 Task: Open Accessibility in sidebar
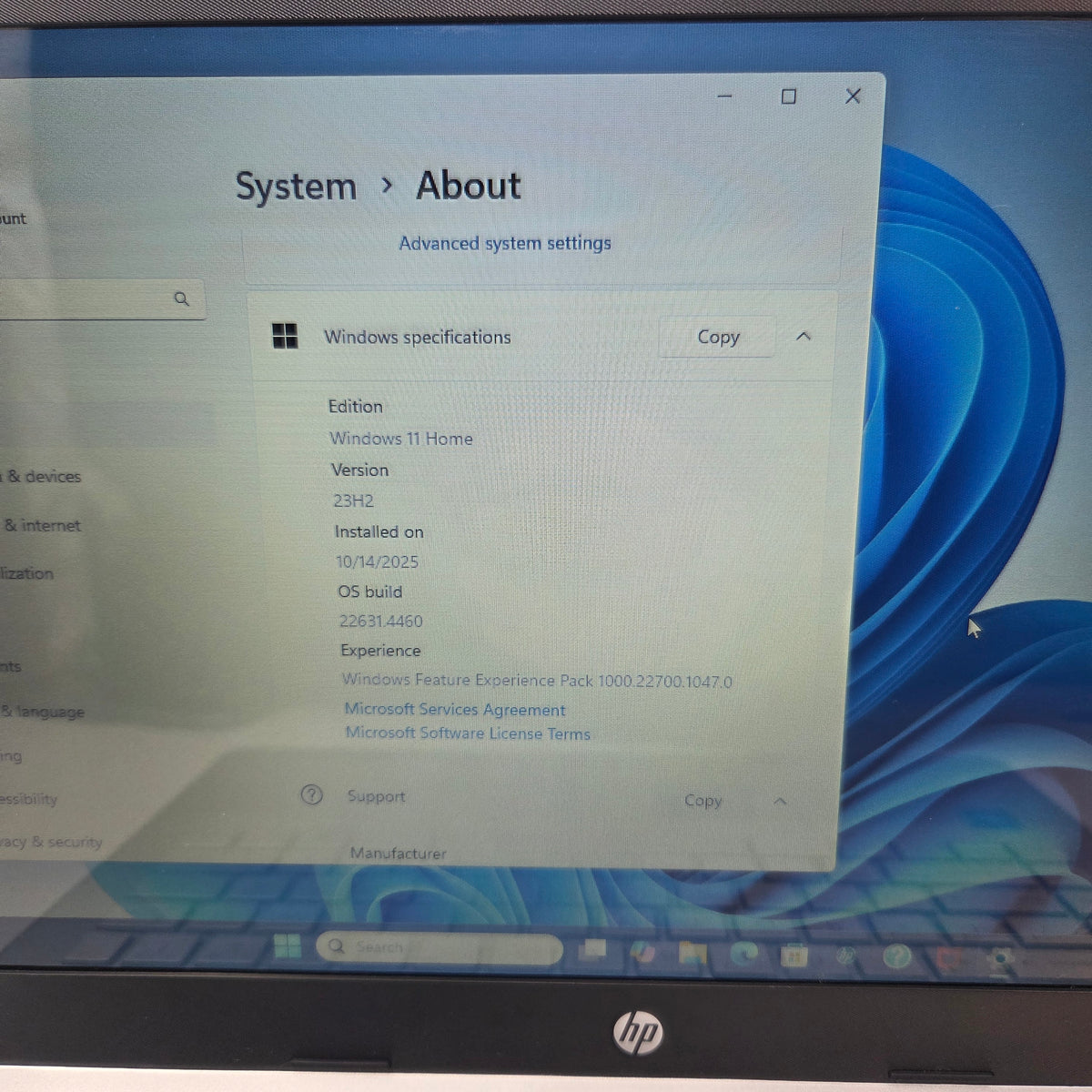tap(29, 799)
